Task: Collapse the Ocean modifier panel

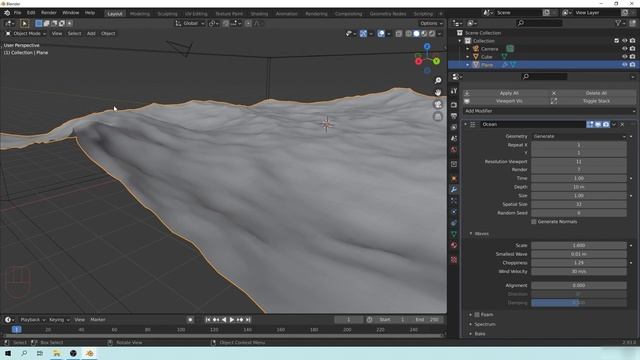Action: [x=466, y=124]
